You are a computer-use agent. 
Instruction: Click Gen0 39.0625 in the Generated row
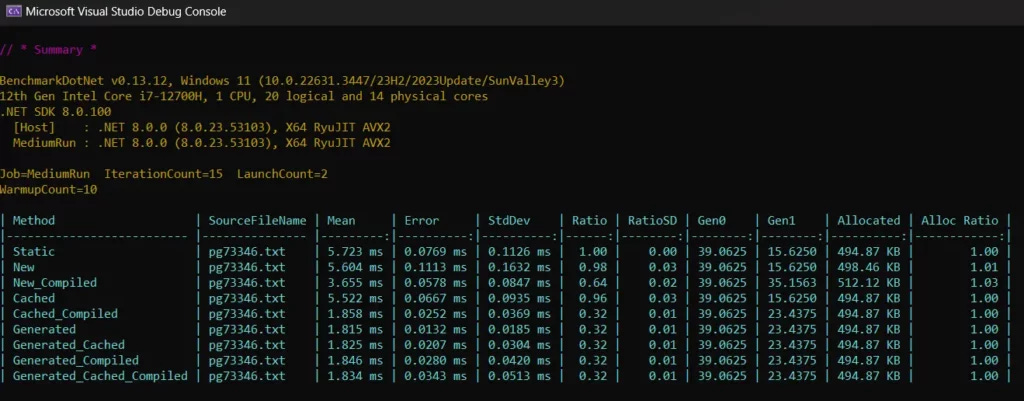pos(722,329)
